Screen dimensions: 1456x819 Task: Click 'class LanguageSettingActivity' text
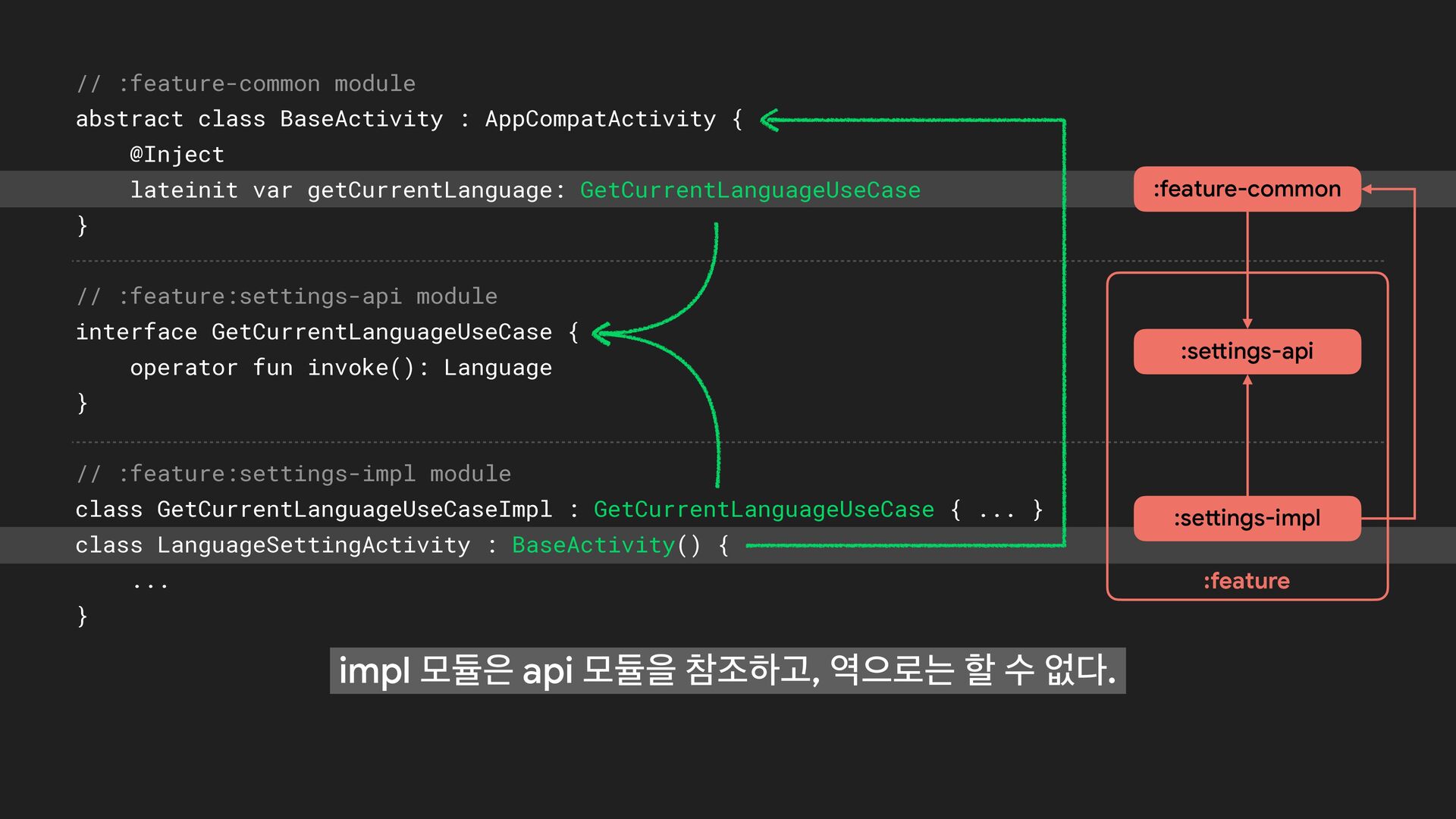272,545
